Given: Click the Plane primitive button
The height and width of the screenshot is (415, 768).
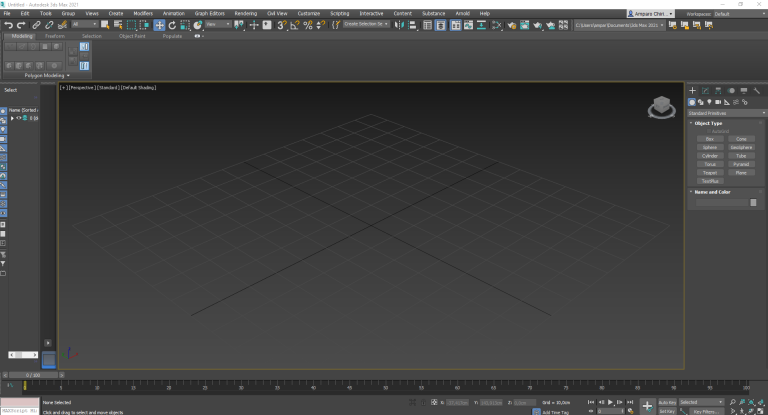Looking at the screenshot, I should point(741,173).
